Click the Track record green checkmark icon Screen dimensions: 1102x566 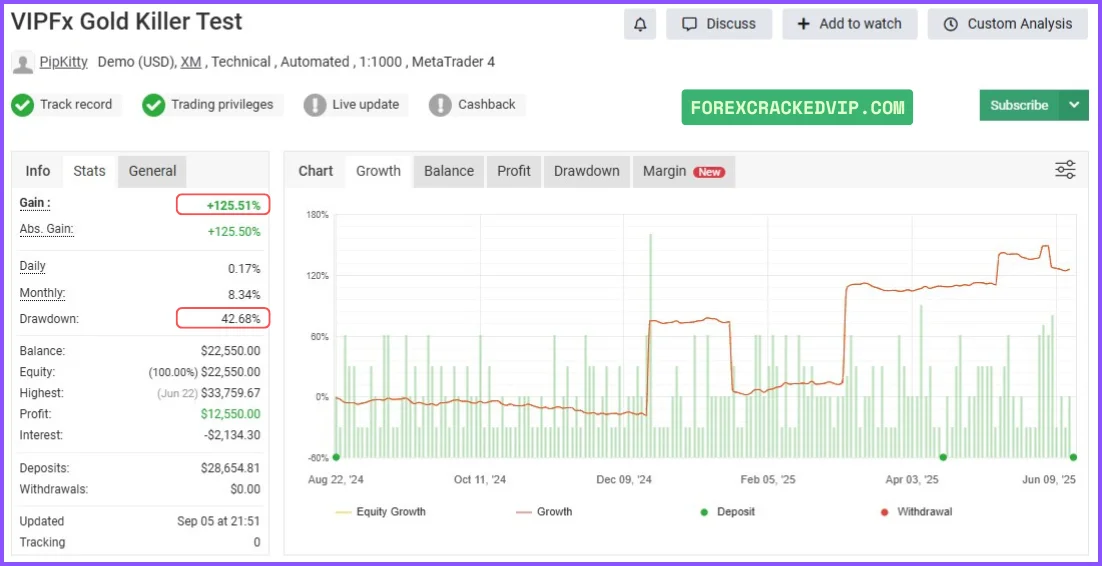pyautogui.click(x=23, y=105)
